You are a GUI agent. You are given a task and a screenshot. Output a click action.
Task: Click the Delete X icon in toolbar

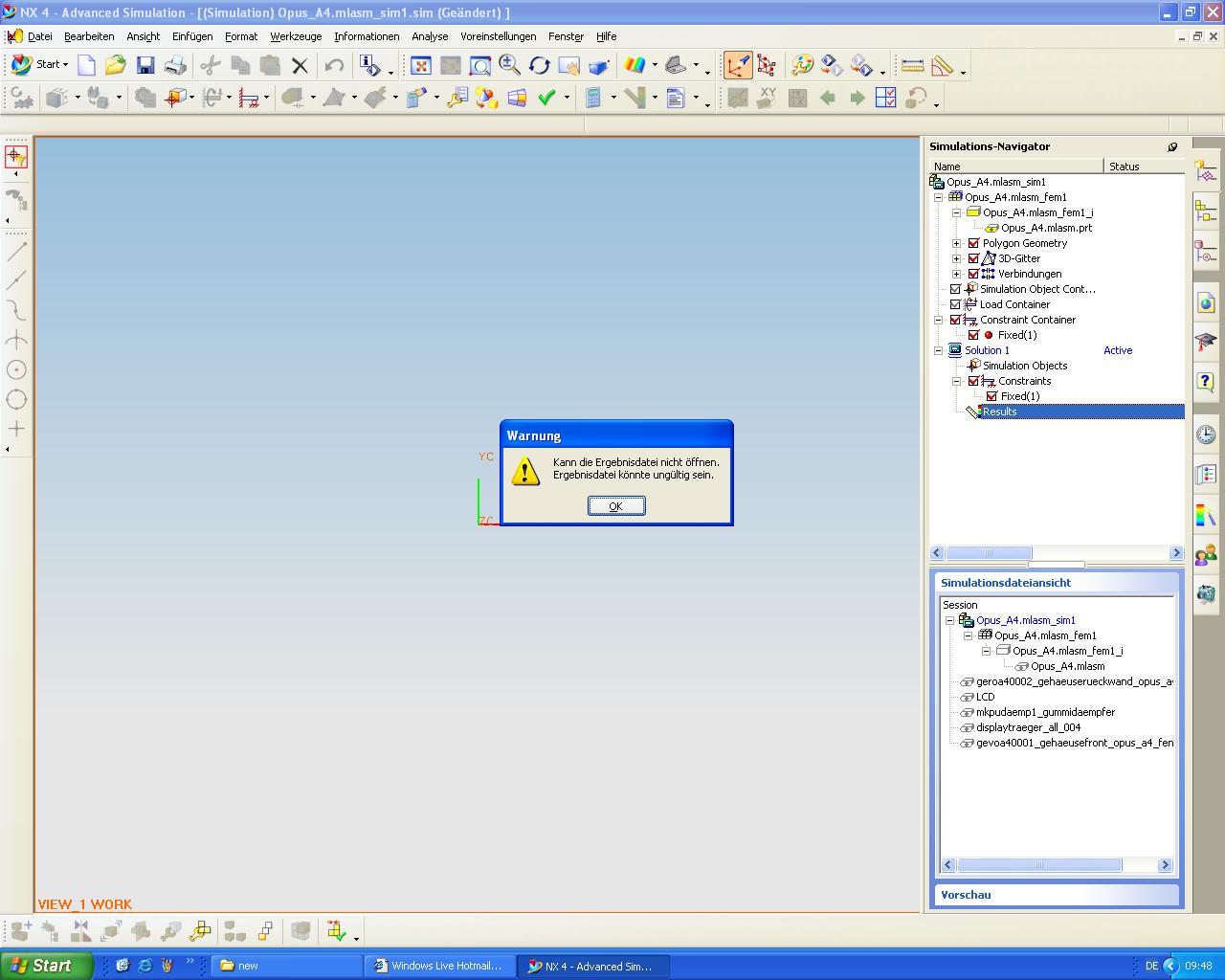click(x=300, y=65)
